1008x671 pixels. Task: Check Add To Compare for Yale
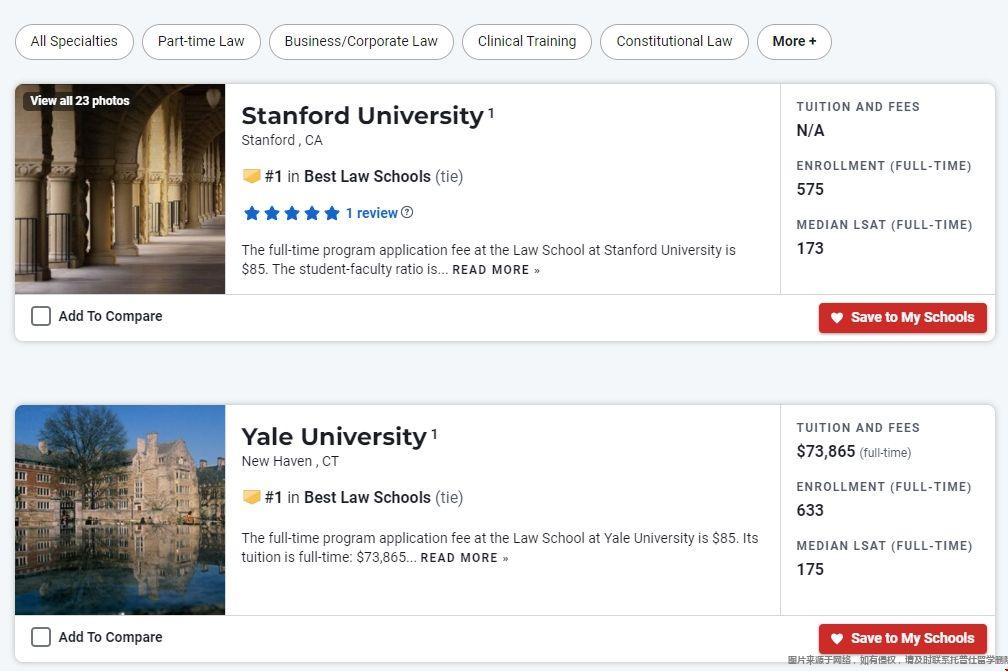41,637
